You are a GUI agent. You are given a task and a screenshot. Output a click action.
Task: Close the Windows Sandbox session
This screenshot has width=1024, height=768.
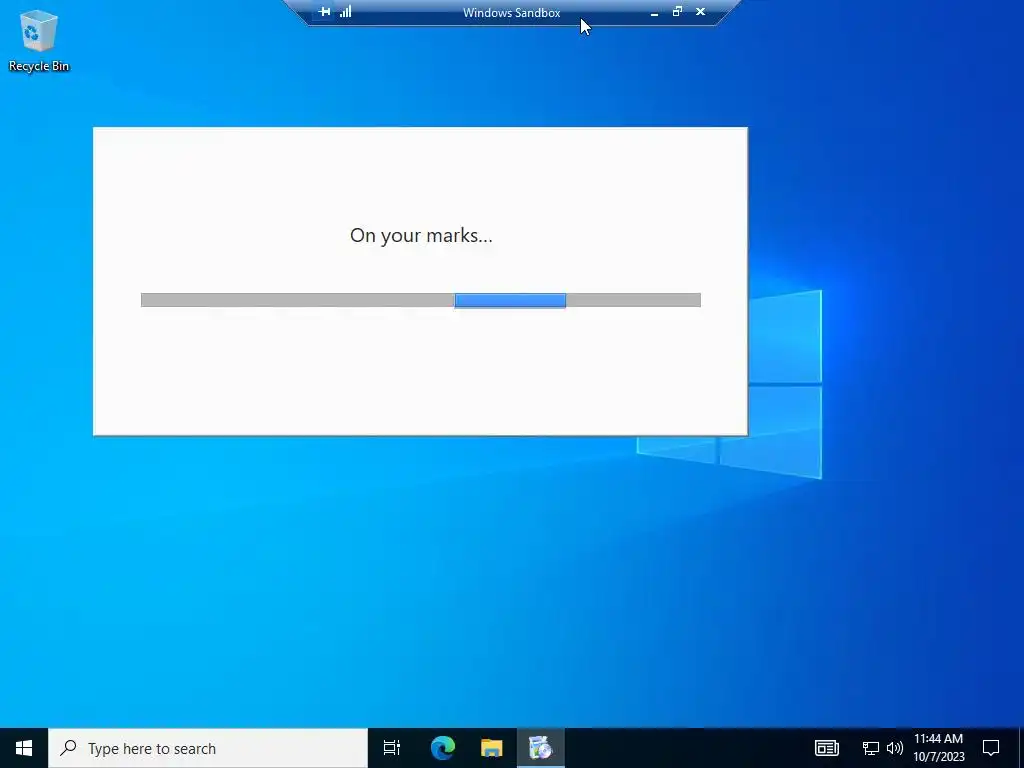pos(700,12)
